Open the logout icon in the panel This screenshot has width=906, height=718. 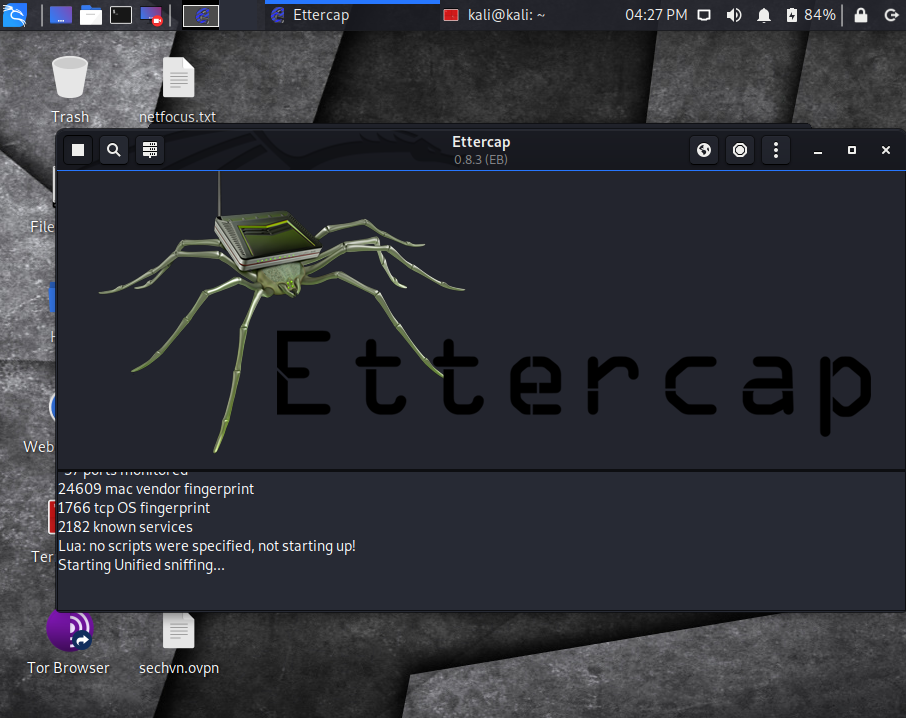[892, 15]
